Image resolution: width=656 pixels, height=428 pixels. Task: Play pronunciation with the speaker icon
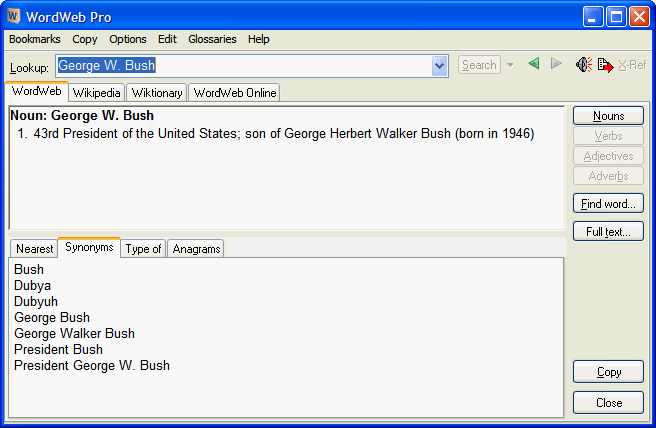tap(584, 64)
